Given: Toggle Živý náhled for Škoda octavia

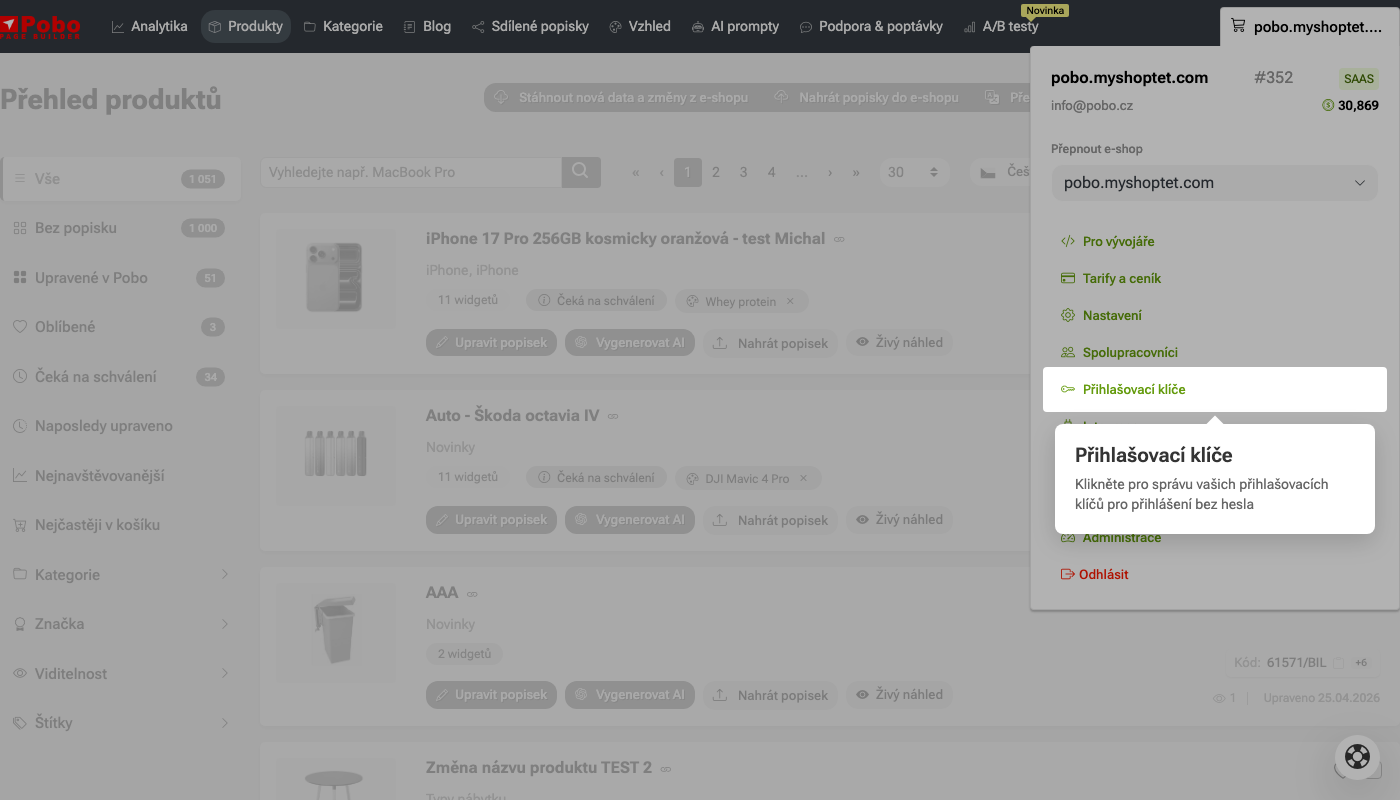Looking at the screenshot, I should click(x=899, y=519).
